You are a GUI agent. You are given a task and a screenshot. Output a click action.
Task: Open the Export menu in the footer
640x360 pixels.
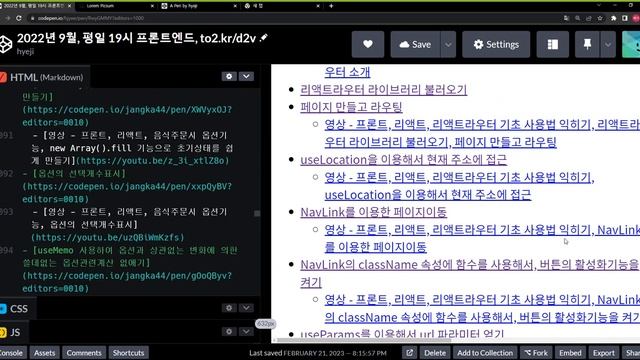604,353
